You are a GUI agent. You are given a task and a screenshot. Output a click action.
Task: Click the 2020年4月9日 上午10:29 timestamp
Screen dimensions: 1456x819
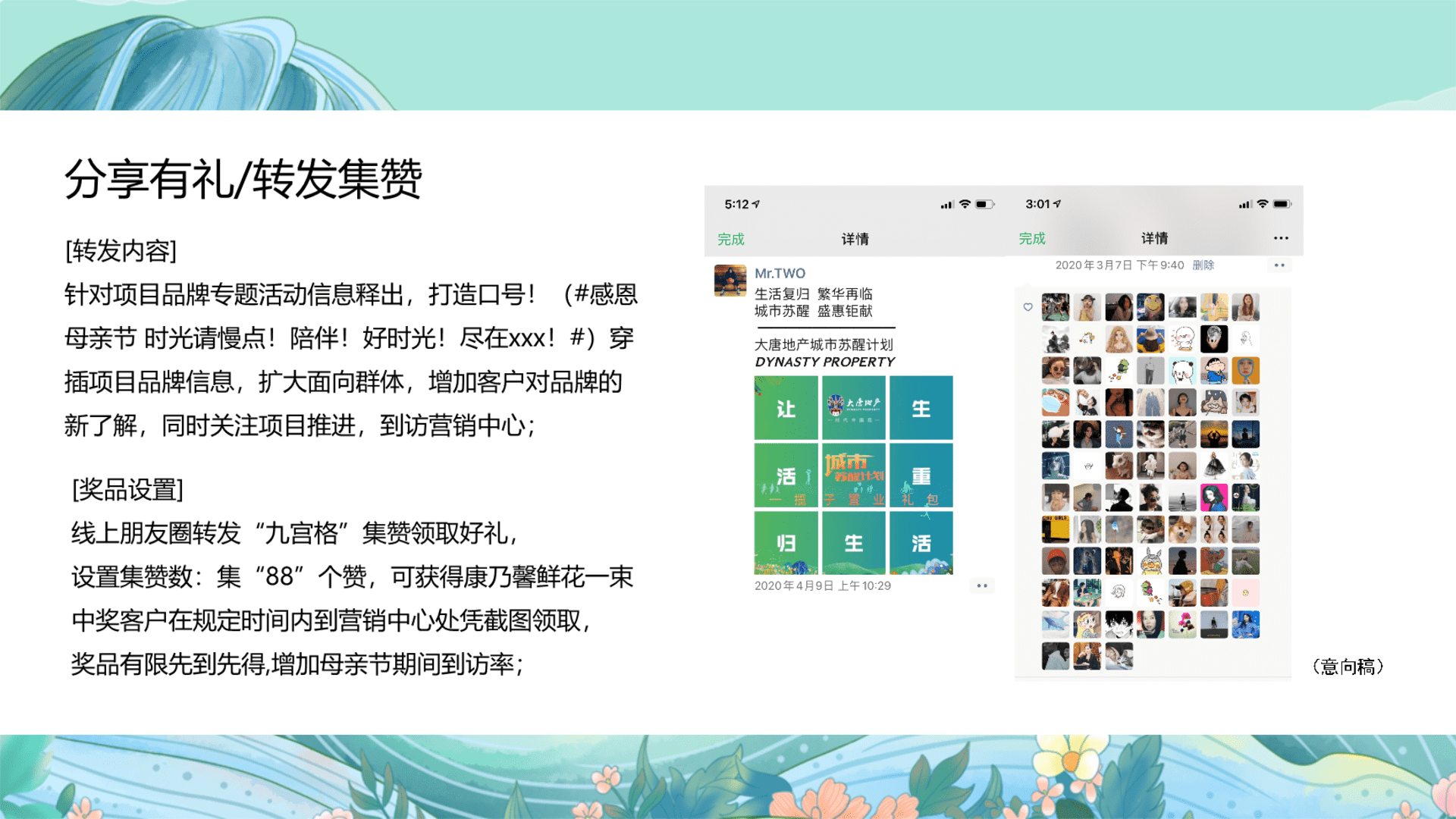pos(823,585)
